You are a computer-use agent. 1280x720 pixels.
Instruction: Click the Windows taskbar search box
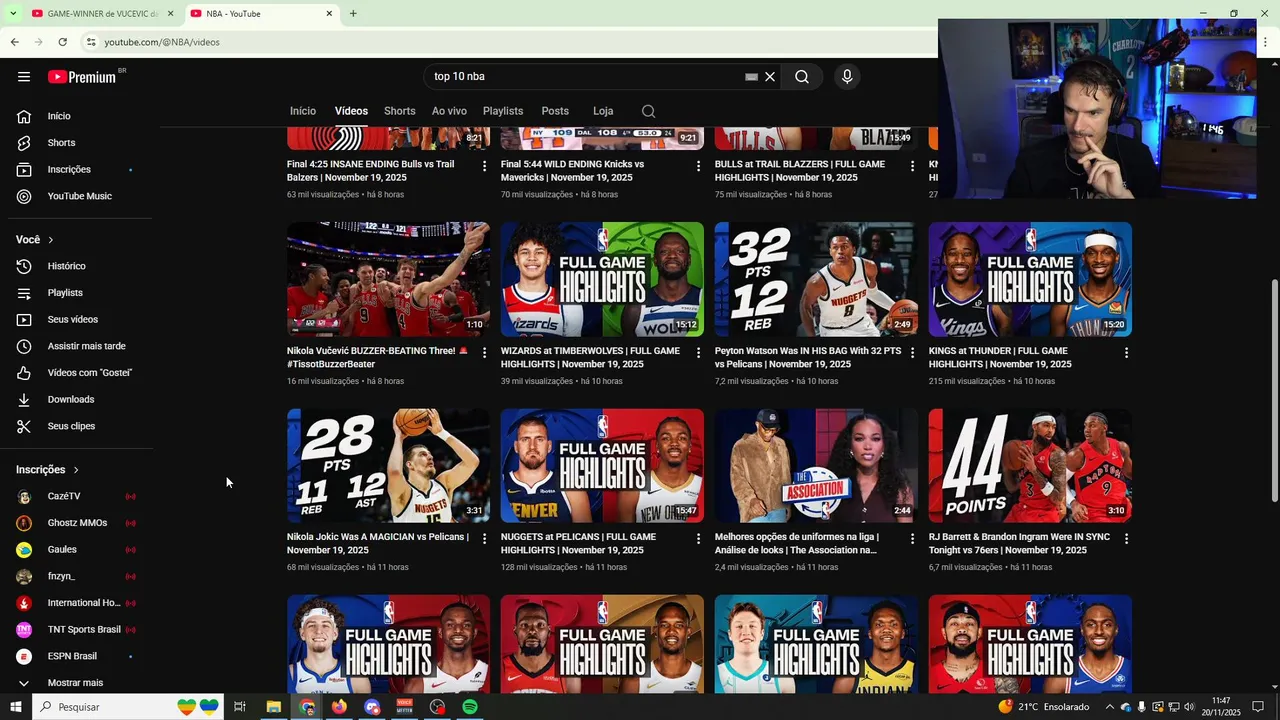127,707
